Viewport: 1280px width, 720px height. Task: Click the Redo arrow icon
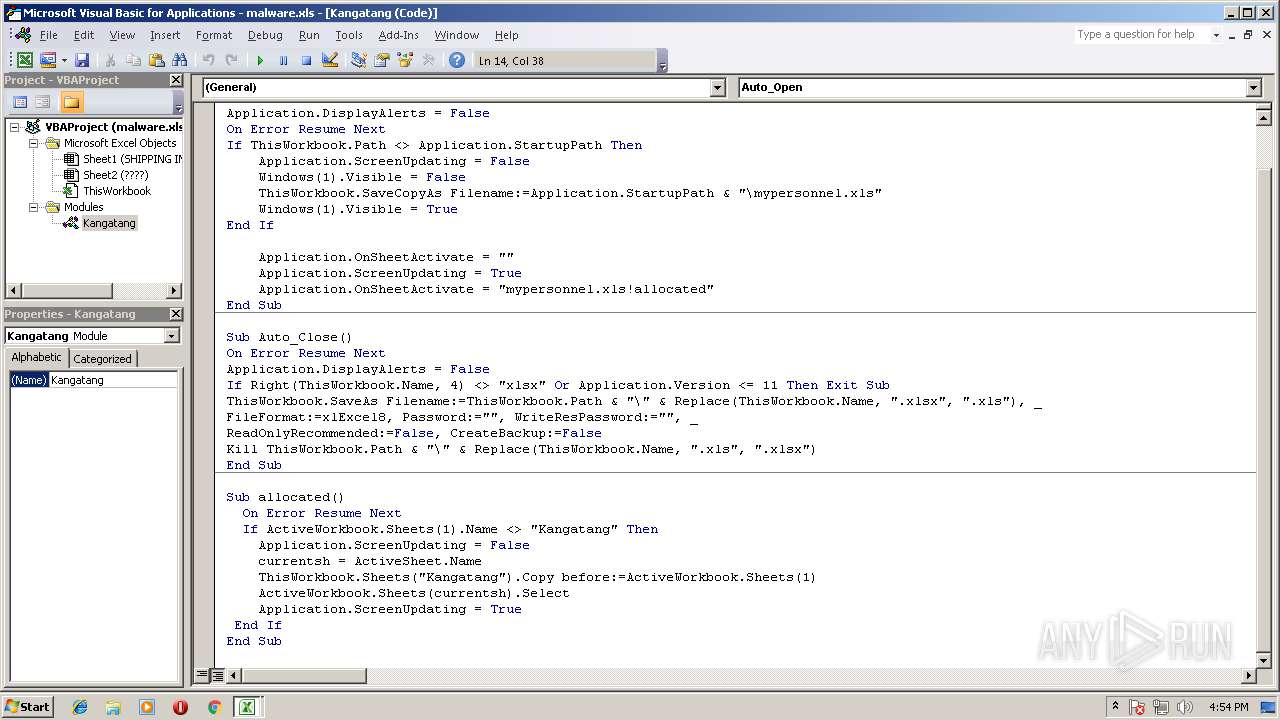click(x=231, y=60)
